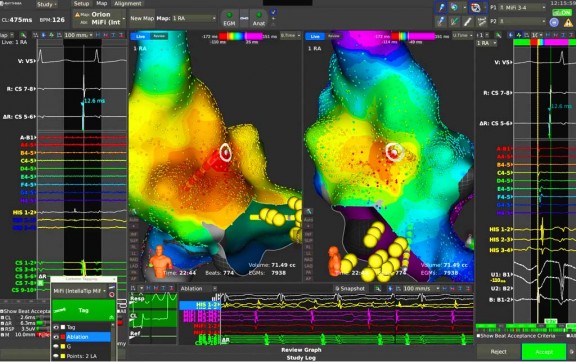Toggle visibility eye for Points: 2 LA

[56, 356]
